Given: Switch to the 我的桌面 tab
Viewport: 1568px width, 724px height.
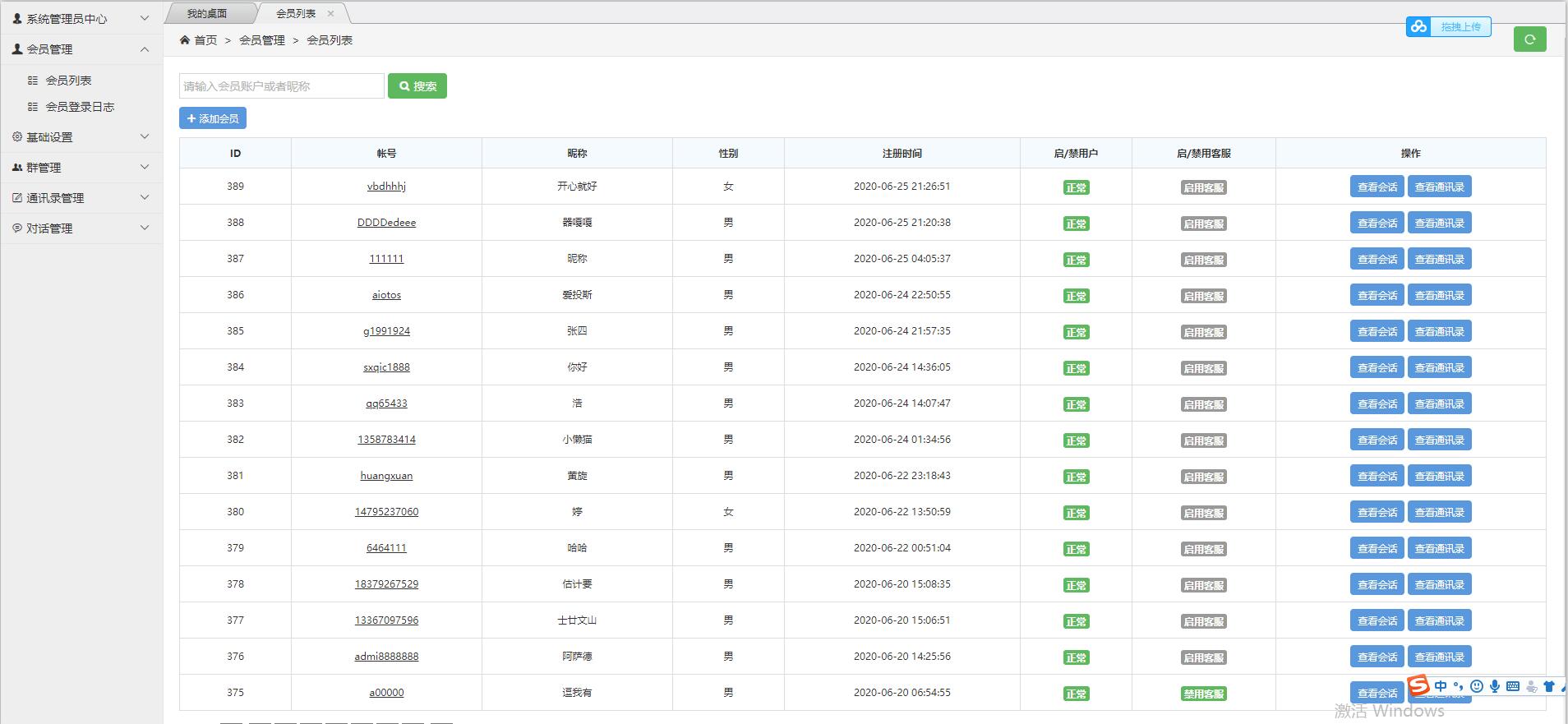Looking at the screenshot, I should pos(206,13).
